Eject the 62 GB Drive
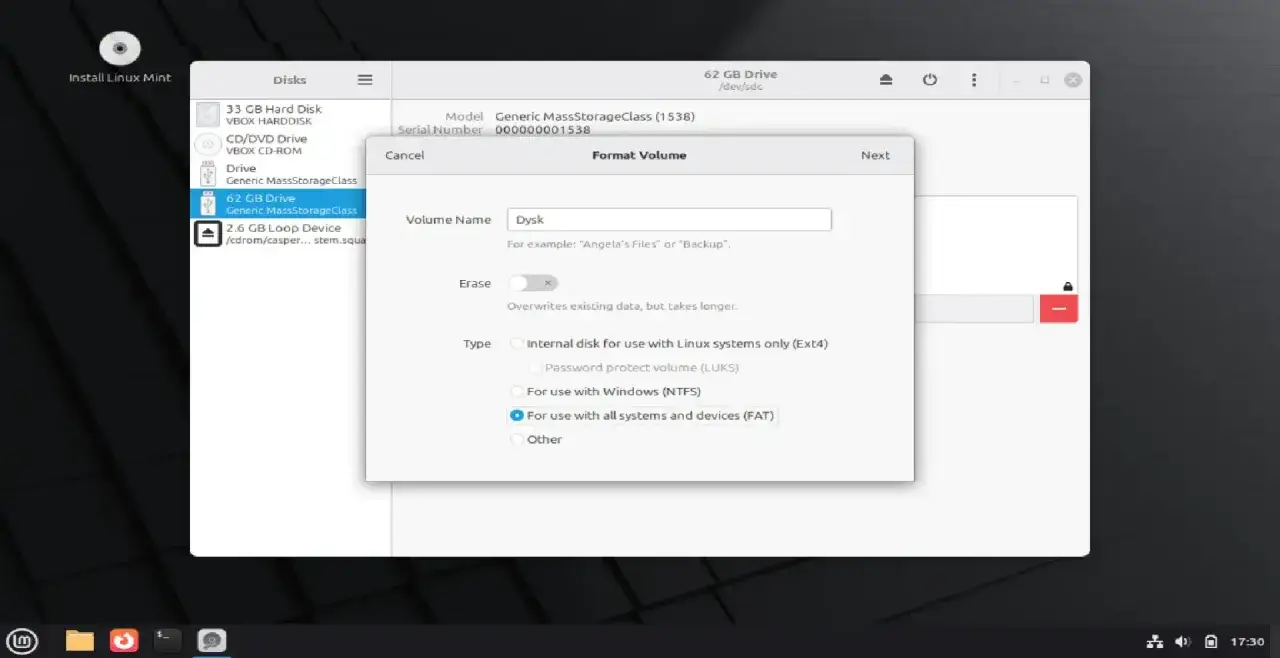The width and height of the screenshot is (1280, 658). (886, 80)
